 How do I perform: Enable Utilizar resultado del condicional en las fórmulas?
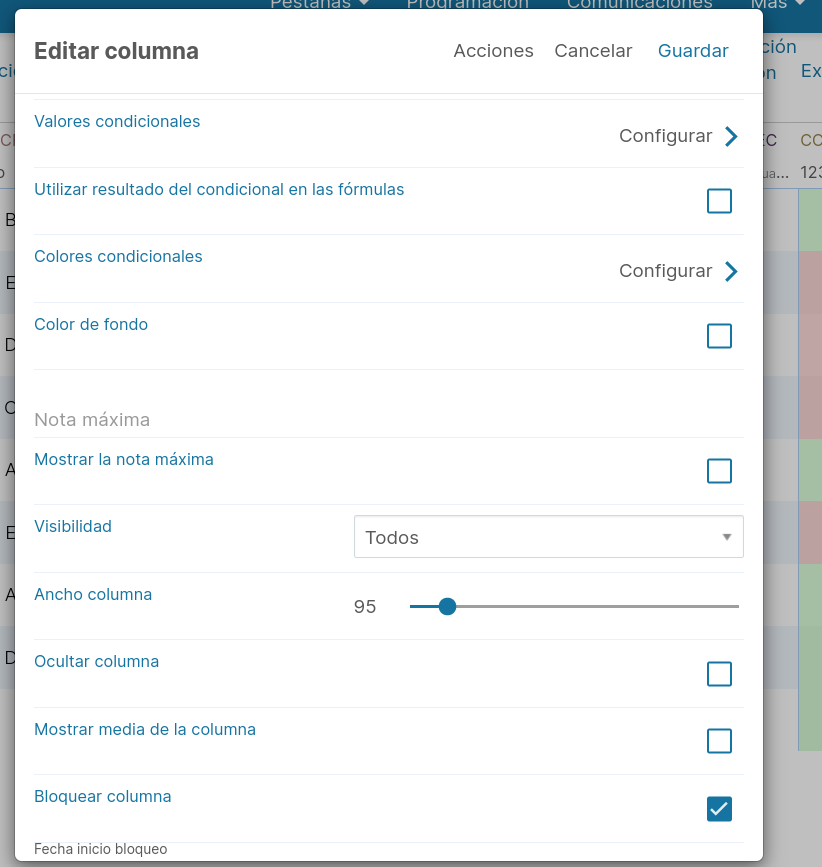click(x=719, y=201)
